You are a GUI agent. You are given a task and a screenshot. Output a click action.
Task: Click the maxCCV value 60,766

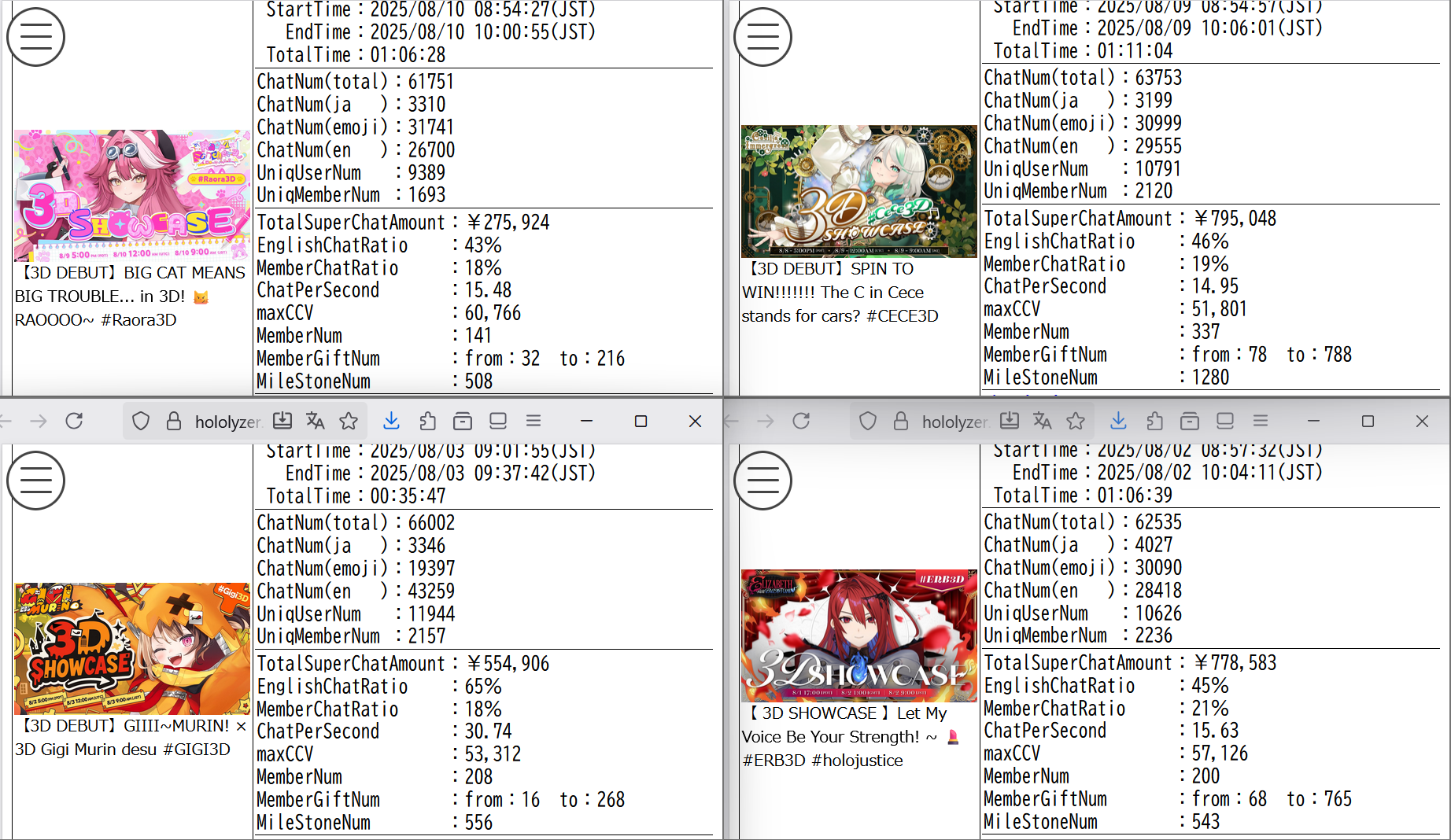pos(493,313)
